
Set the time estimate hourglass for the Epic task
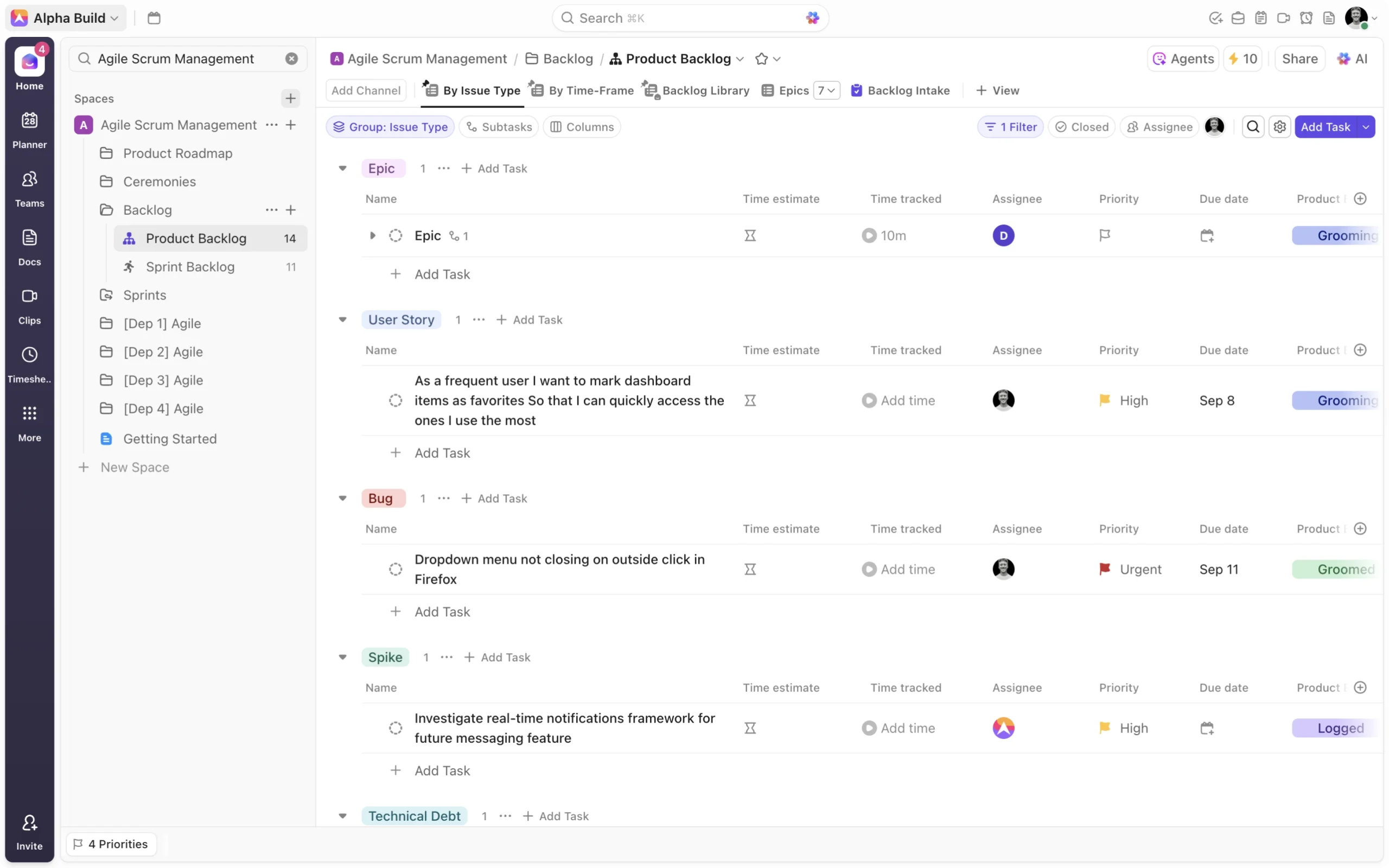pyautogui.click(x=750, y=235)
